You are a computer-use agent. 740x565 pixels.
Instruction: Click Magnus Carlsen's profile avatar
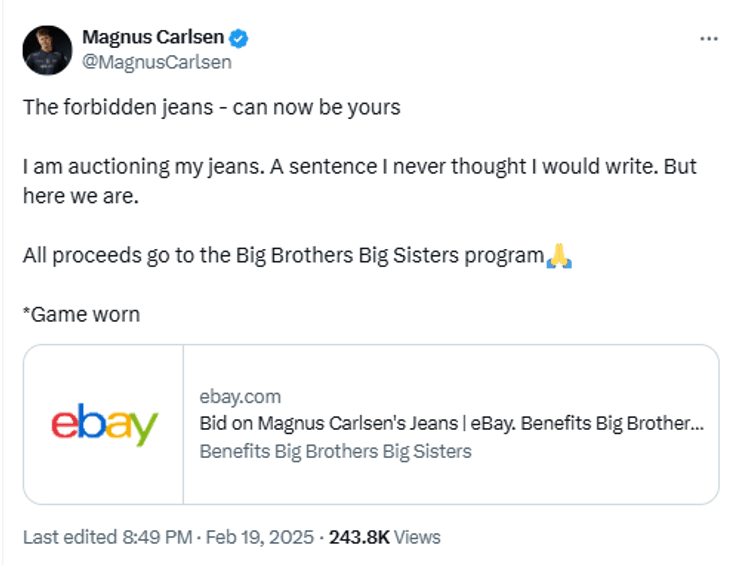click(x=48, y=50)
